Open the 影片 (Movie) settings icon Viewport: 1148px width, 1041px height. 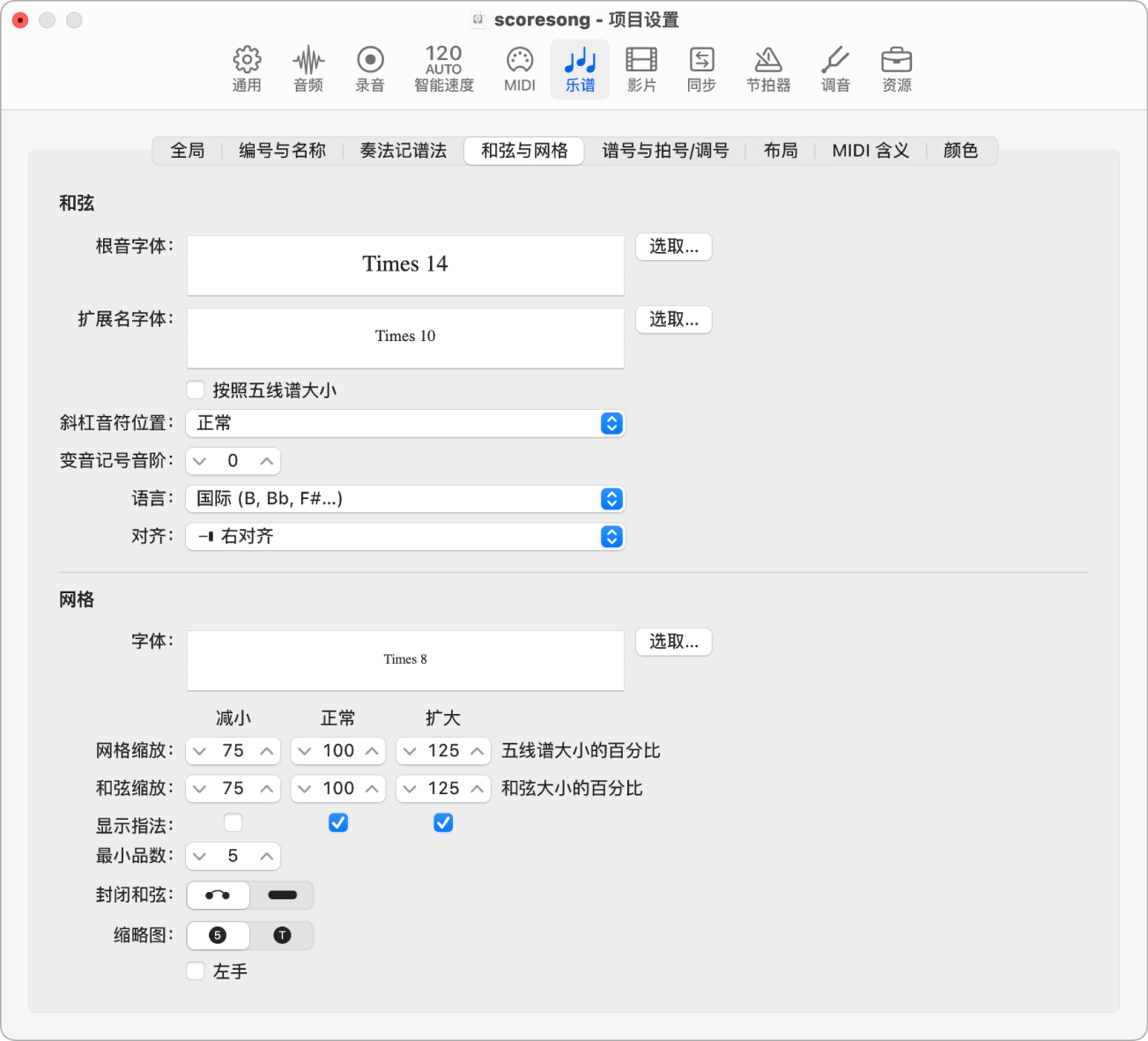[x=641, y=69]
